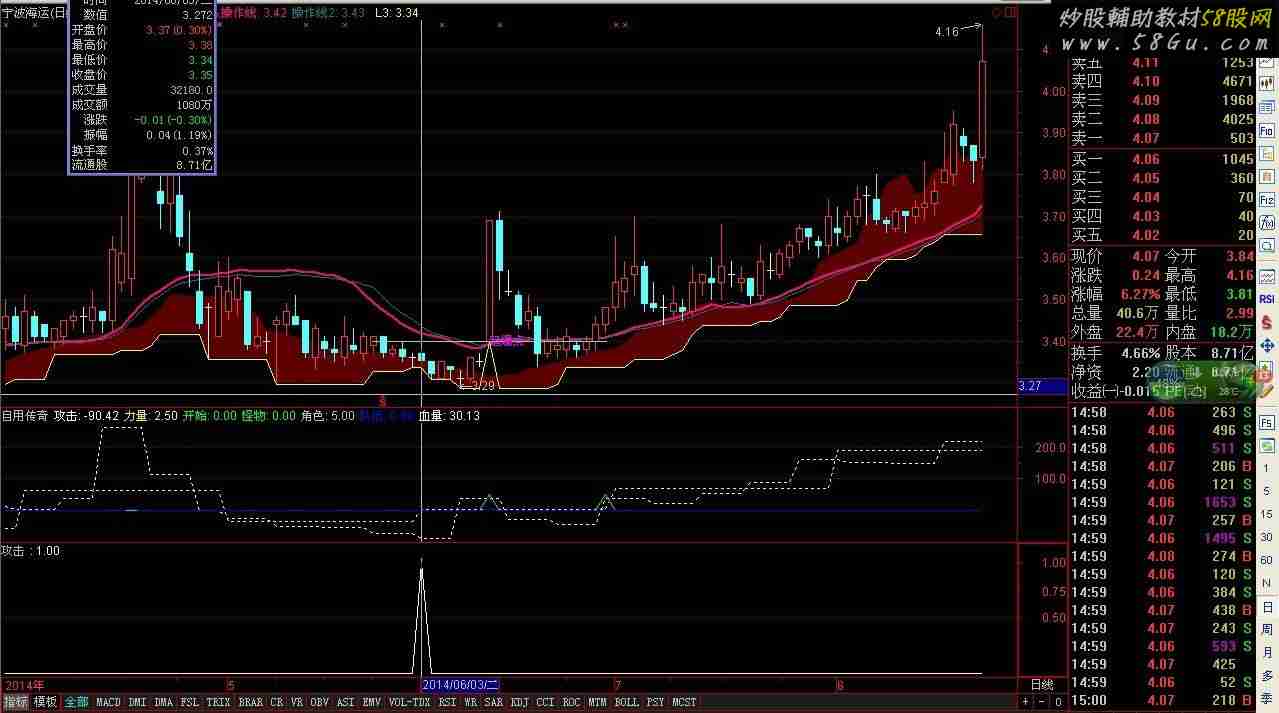Viewport: 1279px width, 713px height.
Task: Select the BOLL indicator tab
Action: click(x=626, y=703)
